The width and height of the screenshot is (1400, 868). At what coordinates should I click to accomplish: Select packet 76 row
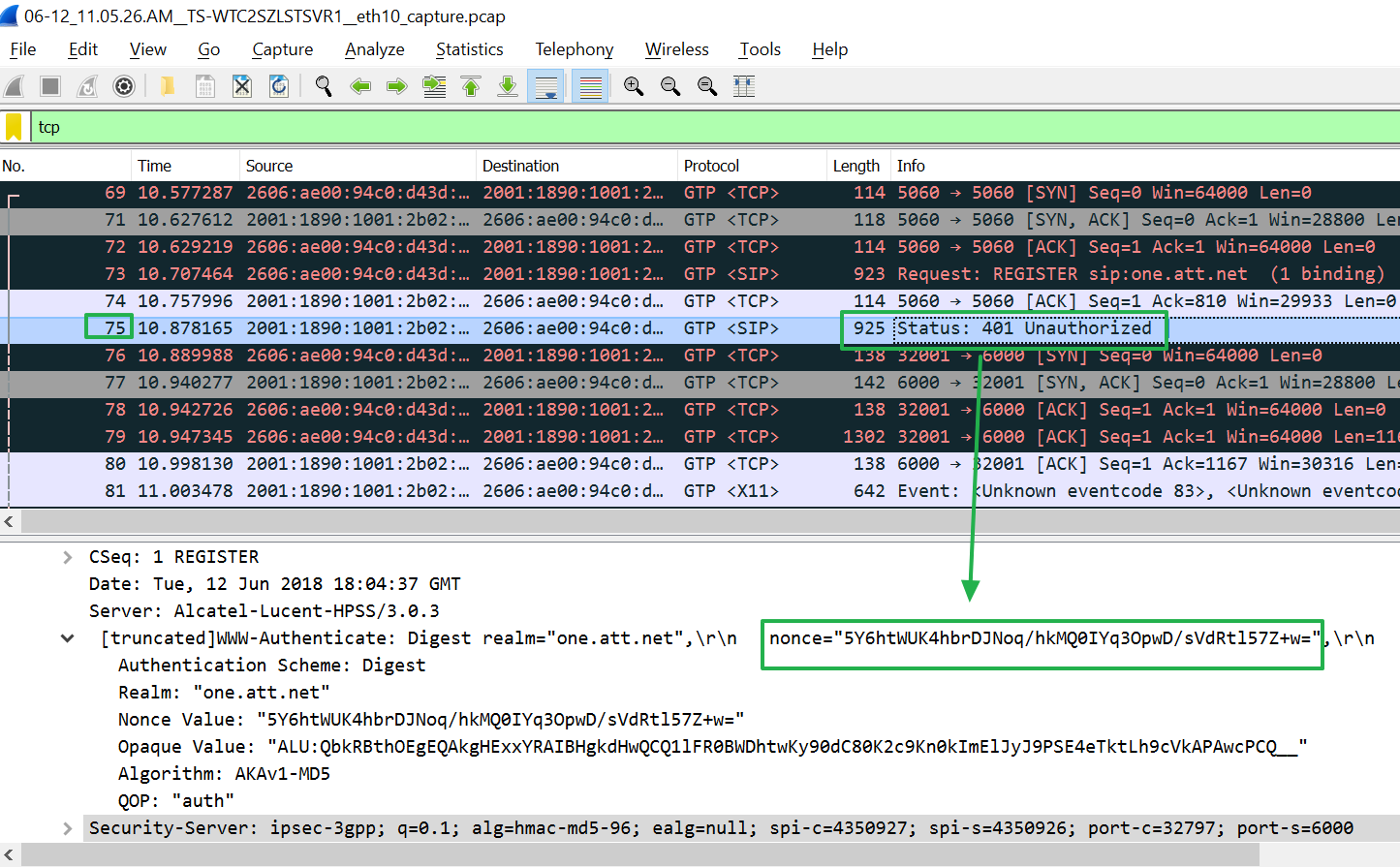click(700, 356)
